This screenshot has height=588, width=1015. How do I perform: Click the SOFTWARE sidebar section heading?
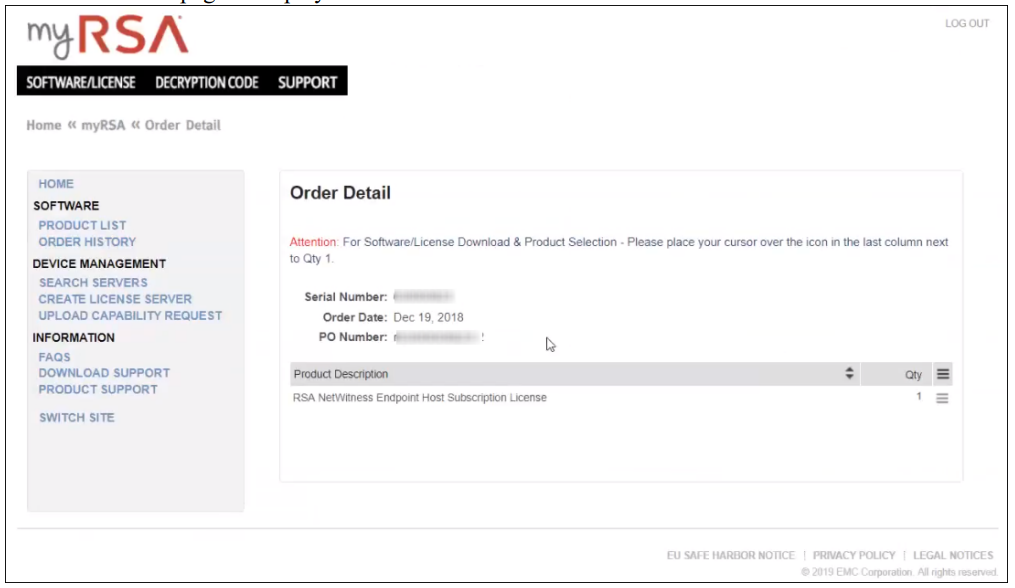[x=66, y=206]
